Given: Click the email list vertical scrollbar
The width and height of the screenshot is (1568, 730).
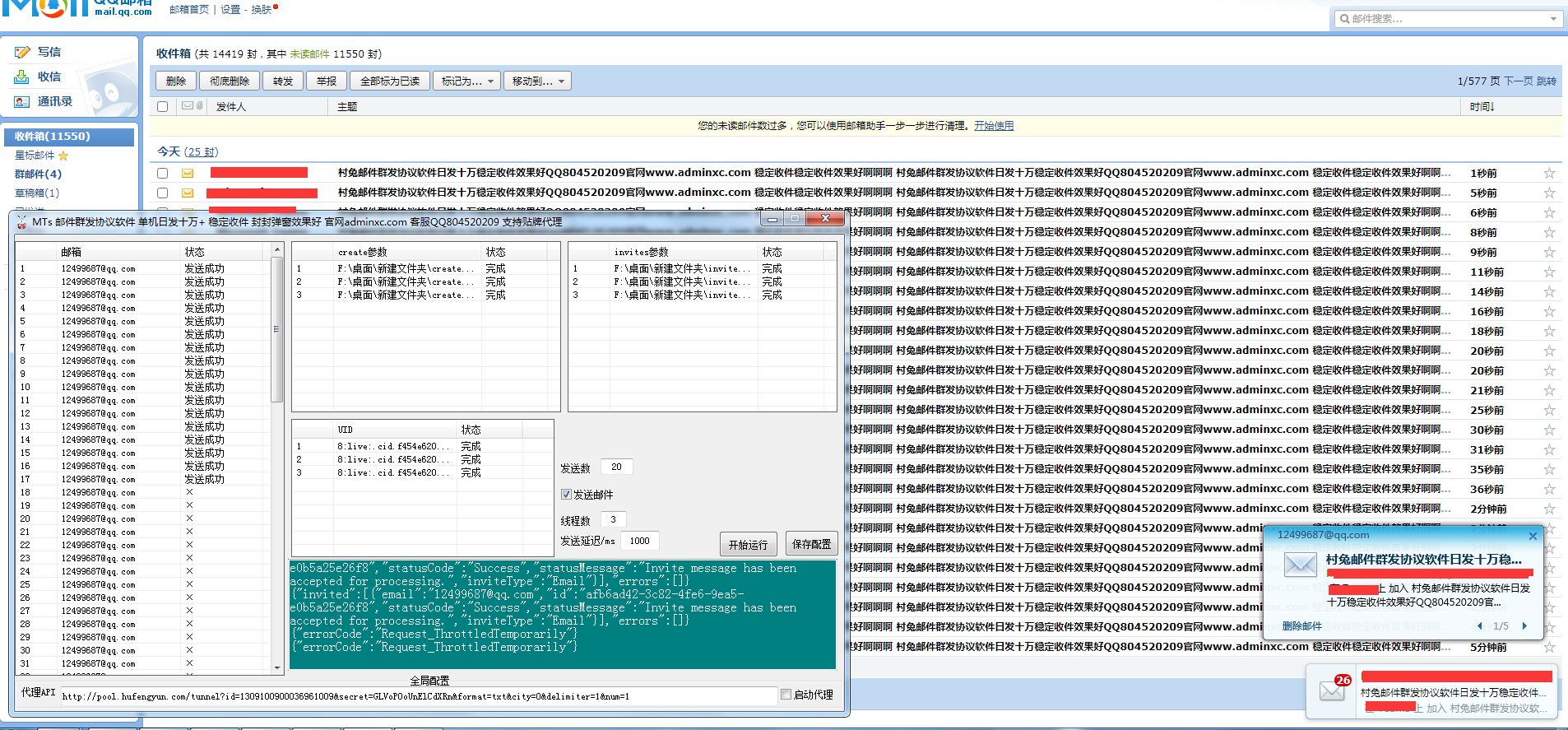Looking at the screenshot, I should [277, 329].
